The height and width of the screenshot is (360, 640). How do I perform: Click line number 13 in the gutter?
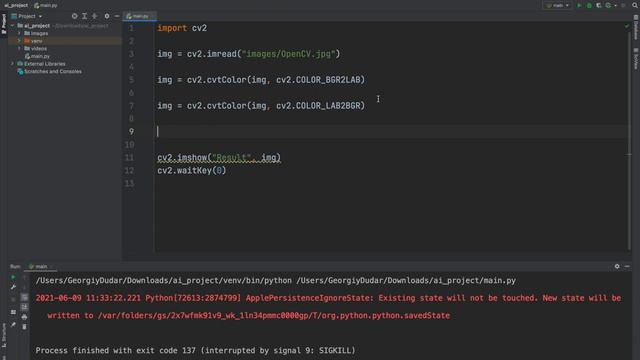[129, 183]
